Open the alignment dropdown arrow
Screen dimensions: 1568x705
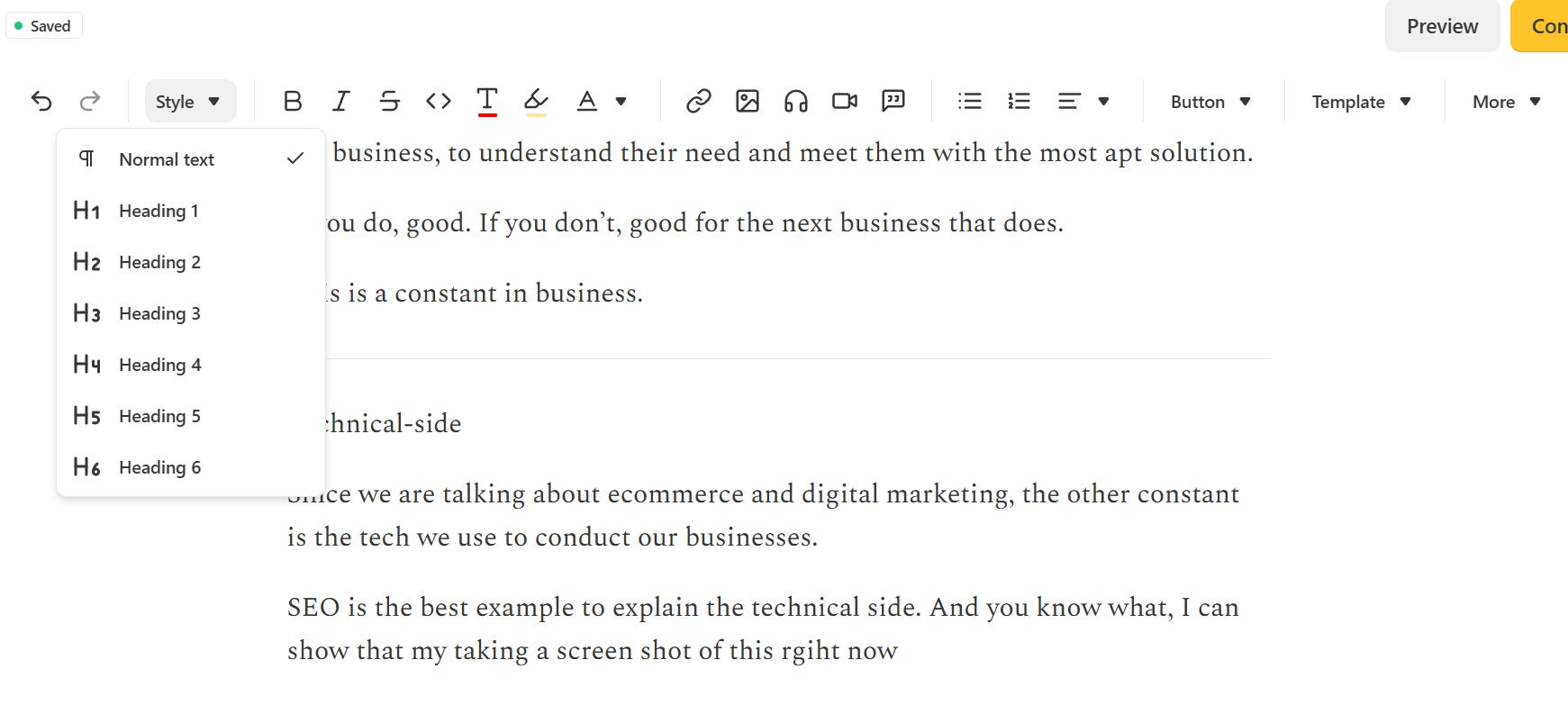[x=1103, y=101]
